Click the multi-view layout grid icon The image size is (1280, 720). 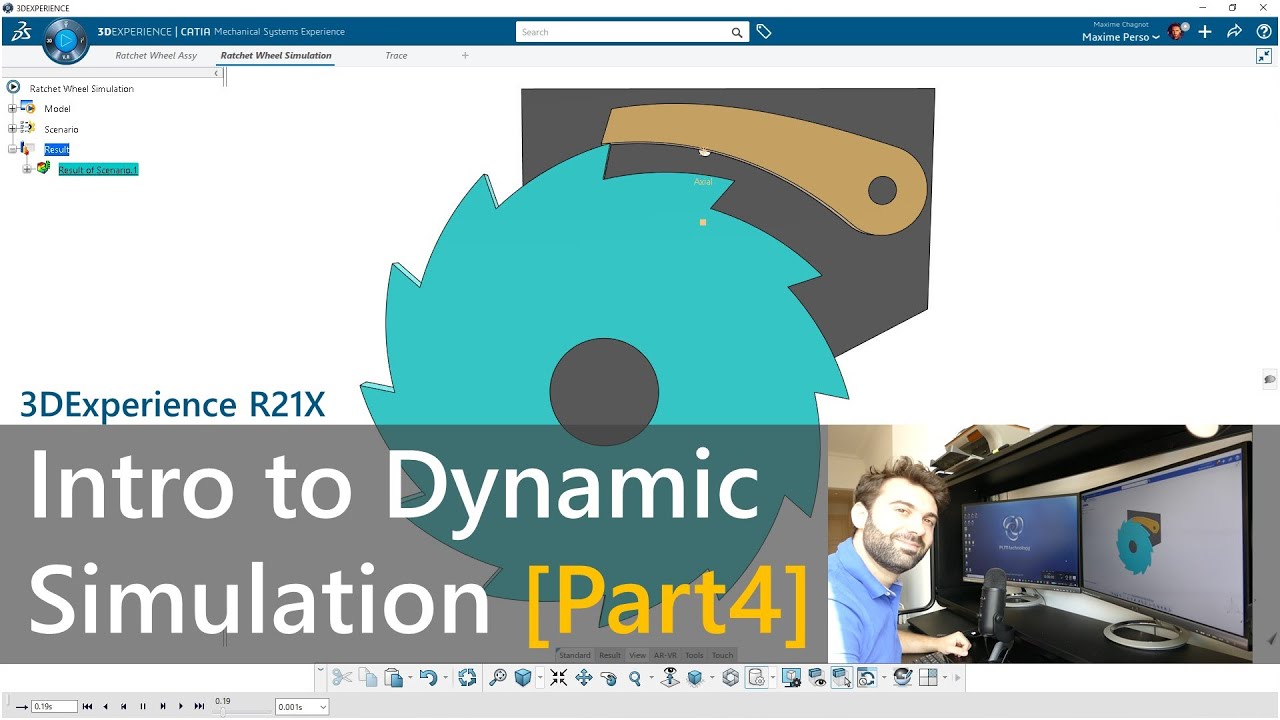click(928, 678)
